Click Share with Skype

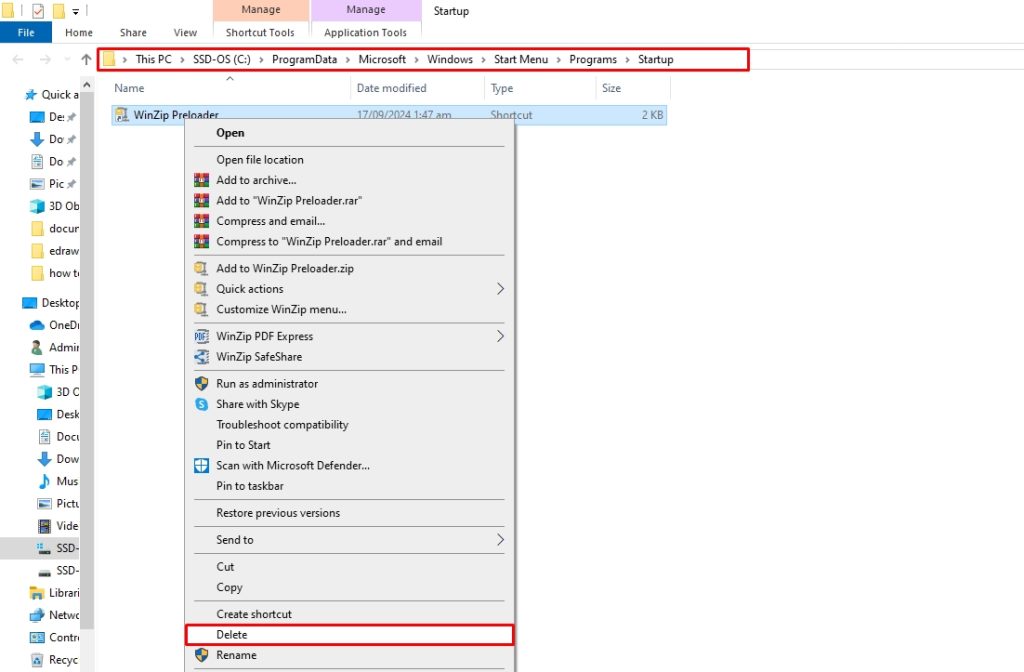tap(349, 404)
